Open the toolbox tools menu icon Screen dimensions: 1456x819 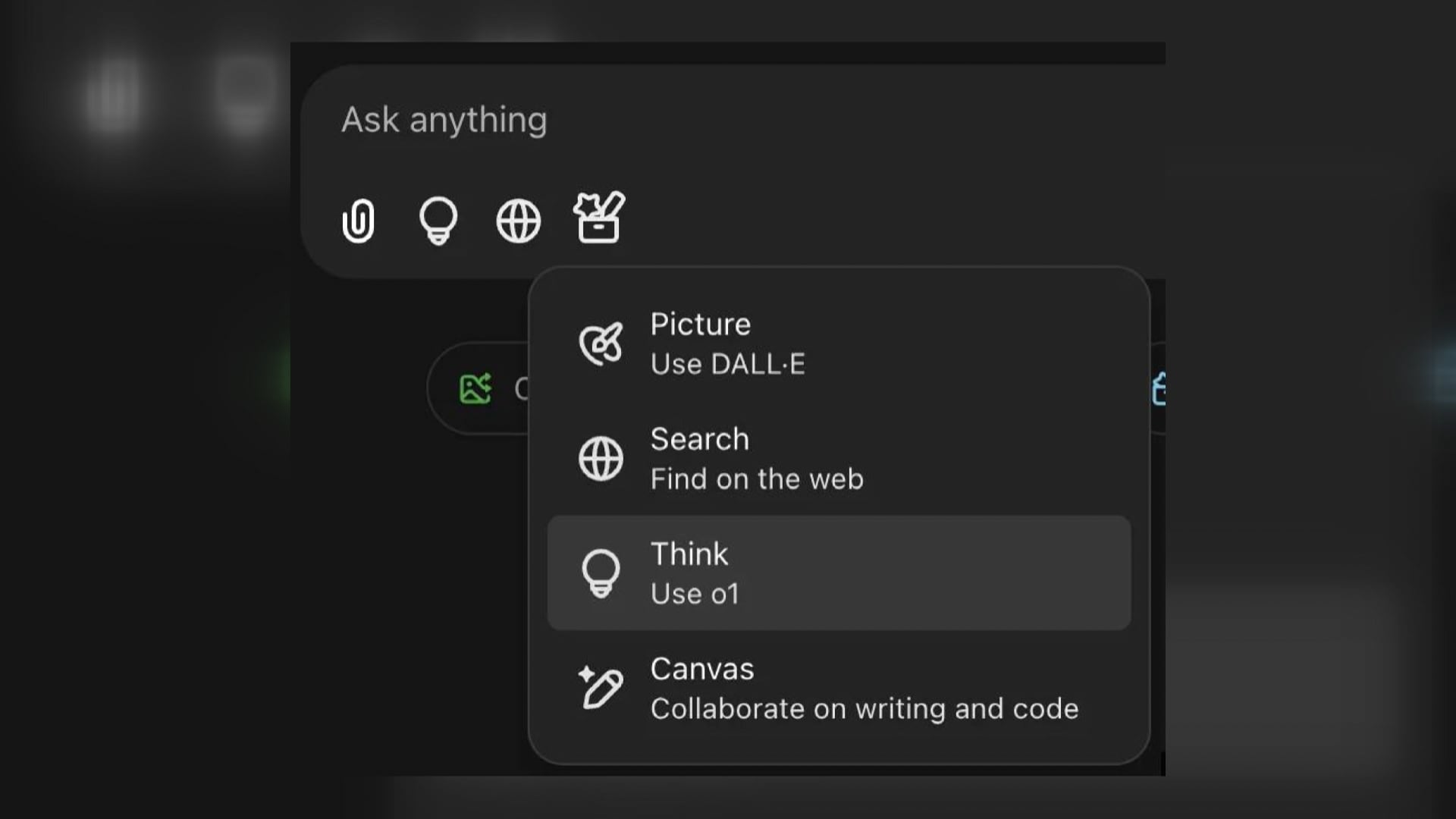point(599,218)
